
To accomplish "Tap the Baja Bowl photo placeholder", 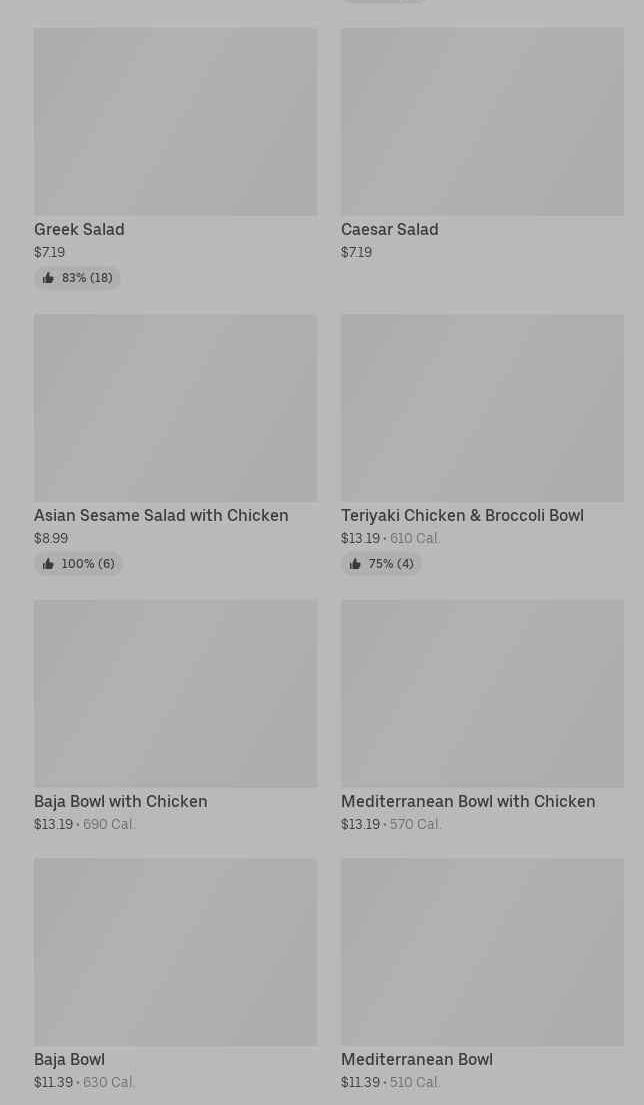I will coord(175,951).
